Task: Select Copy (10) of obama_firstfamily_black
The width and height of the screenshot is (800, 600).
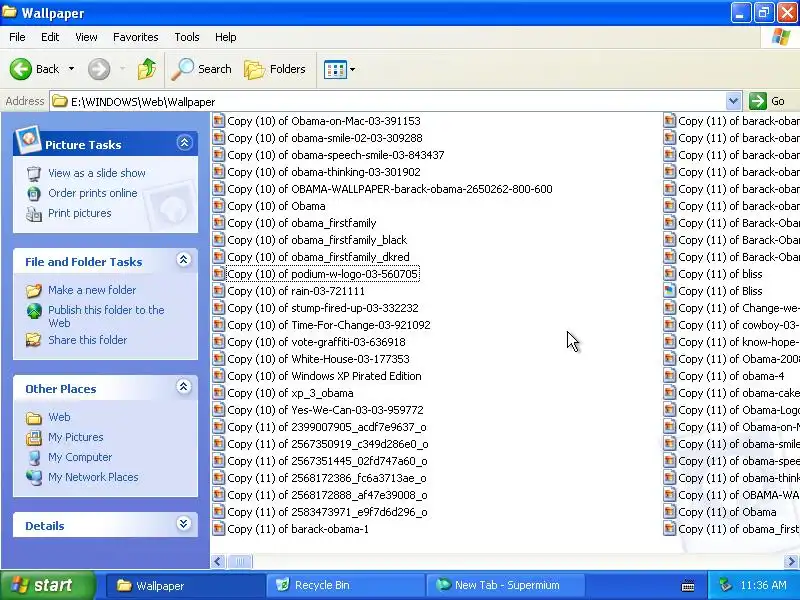Action: click(317, 240)
